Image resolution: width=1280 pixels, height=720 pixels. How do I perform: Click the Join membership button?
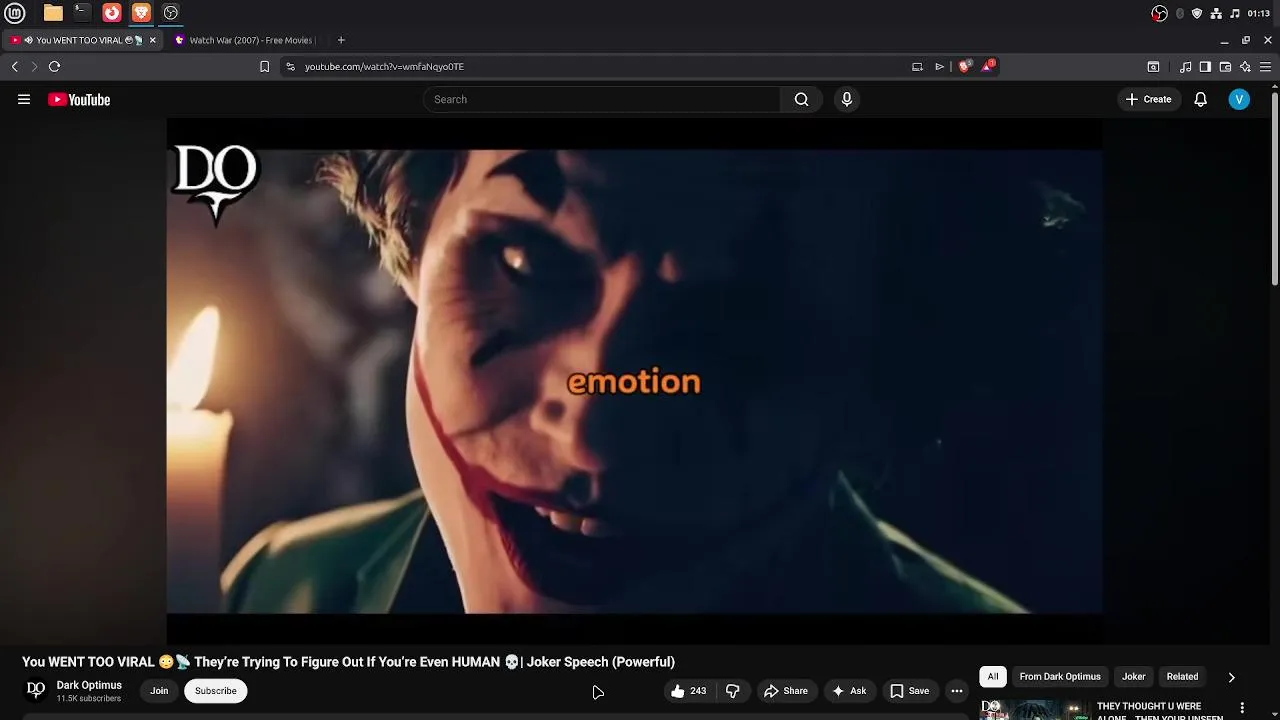(159, 691)
